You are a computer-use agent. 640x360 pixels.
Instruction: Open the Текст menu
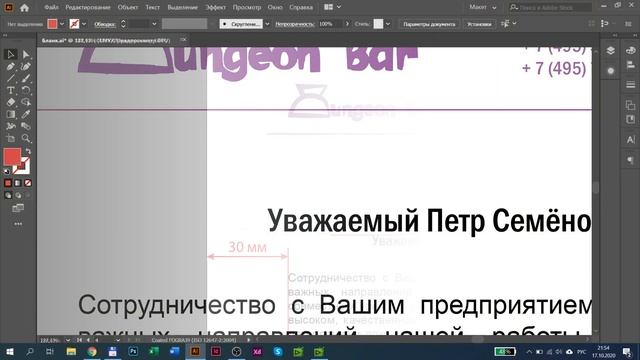pyautogui.click(x=153, y=7)
